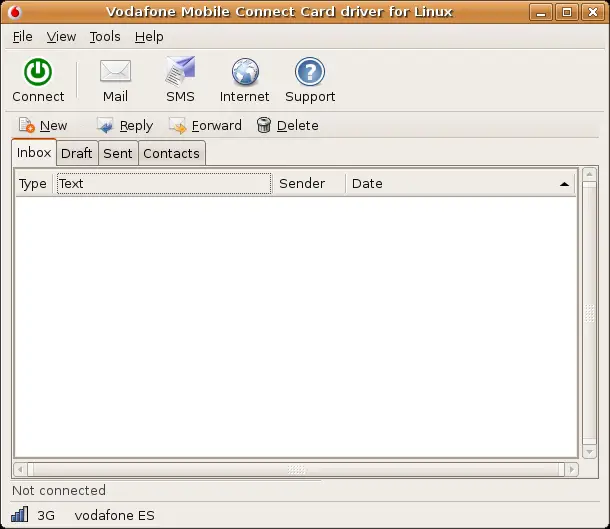Open the Tools menu
Image resolution: width=610 pixels, height=529 pixels.
click(105, 37)
